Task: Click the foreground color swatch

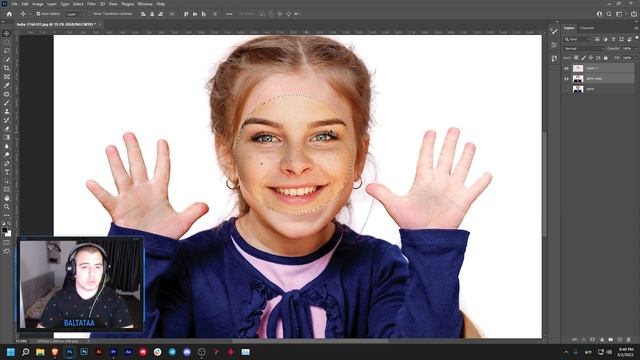Action: point(5,231)
